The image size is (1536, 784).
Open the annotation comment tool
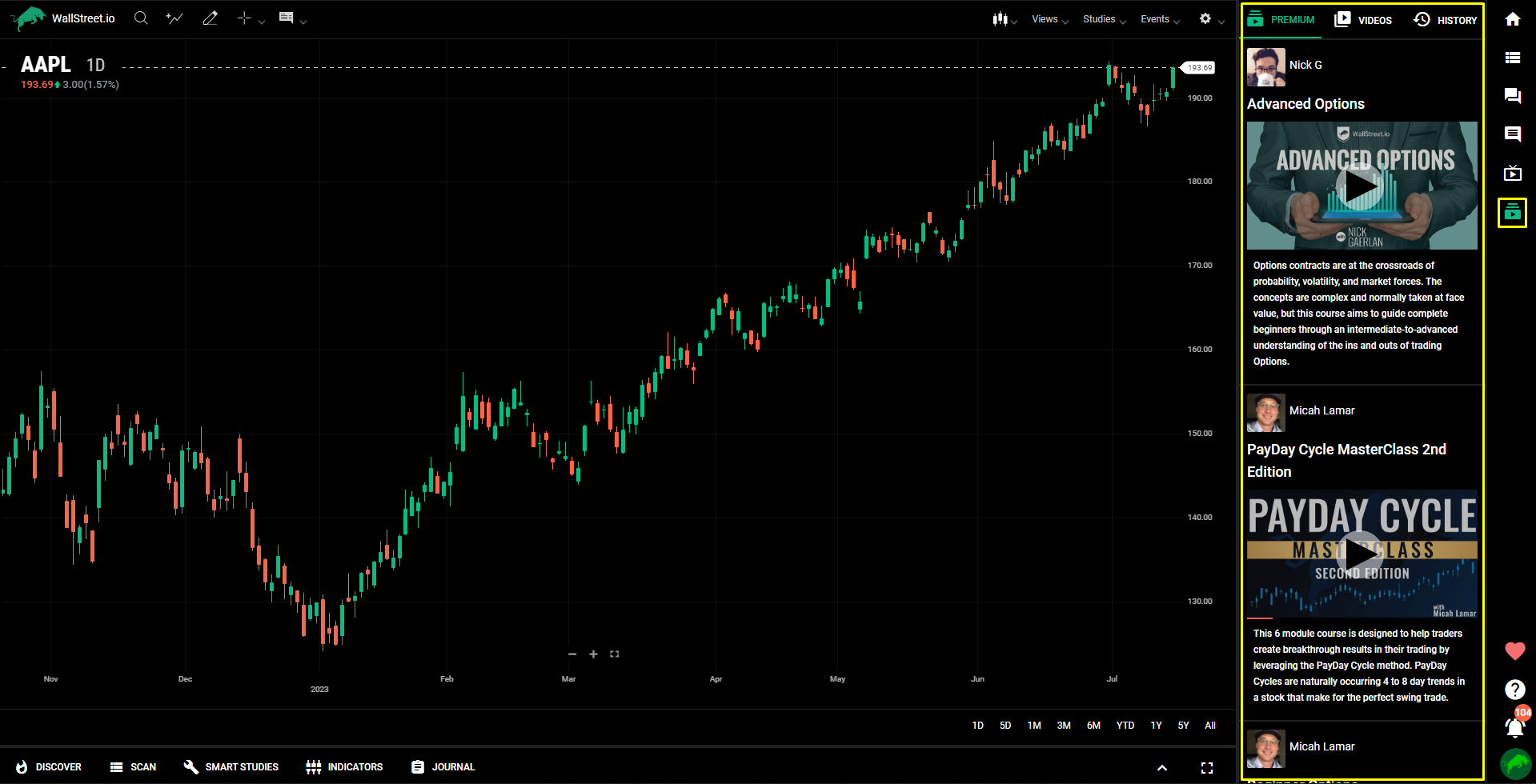click(286, 18)
